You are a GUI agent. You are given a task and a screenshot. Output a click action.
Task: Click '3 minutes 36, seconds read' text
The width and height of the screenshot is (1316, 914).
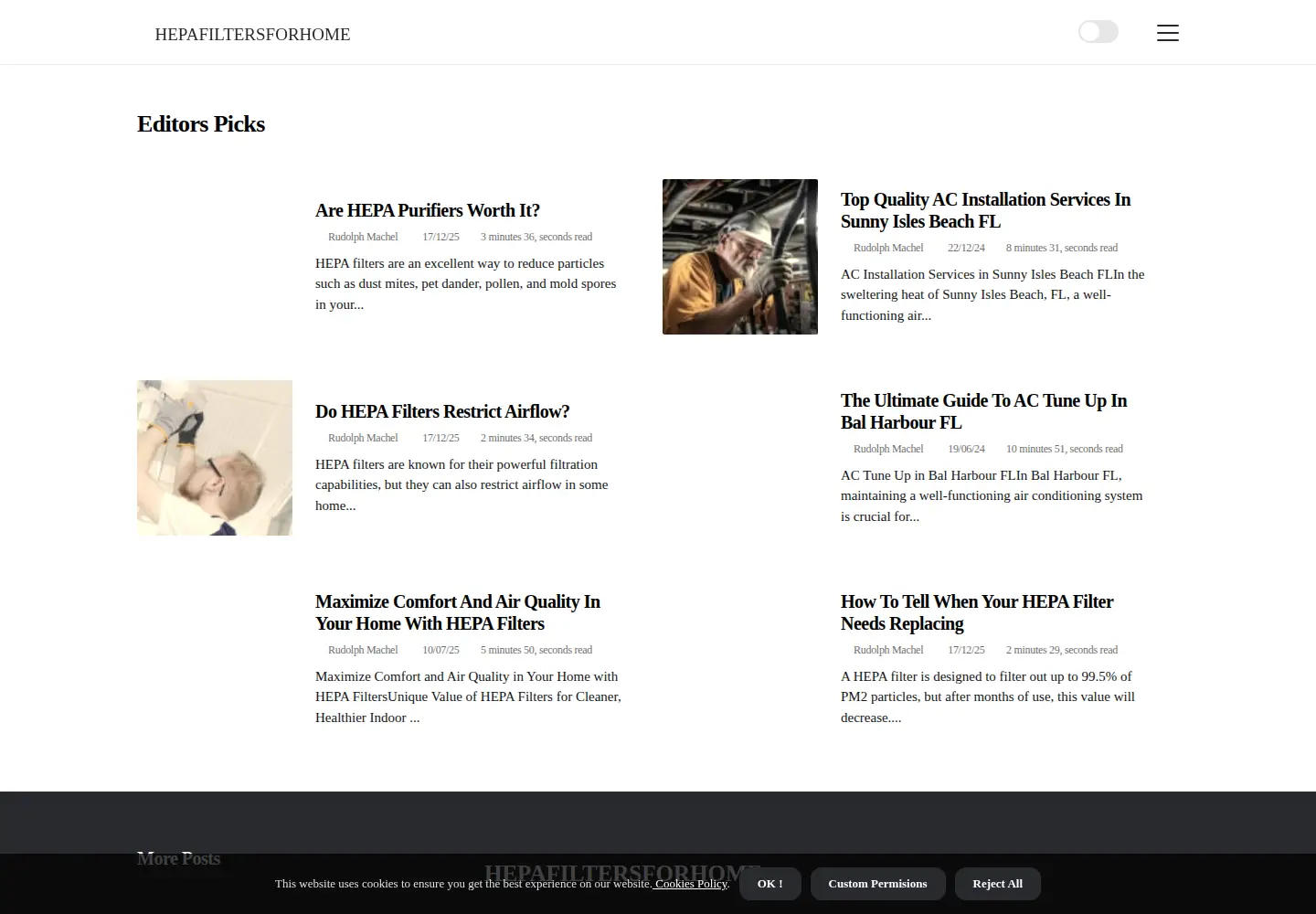(x=536, y=237)
